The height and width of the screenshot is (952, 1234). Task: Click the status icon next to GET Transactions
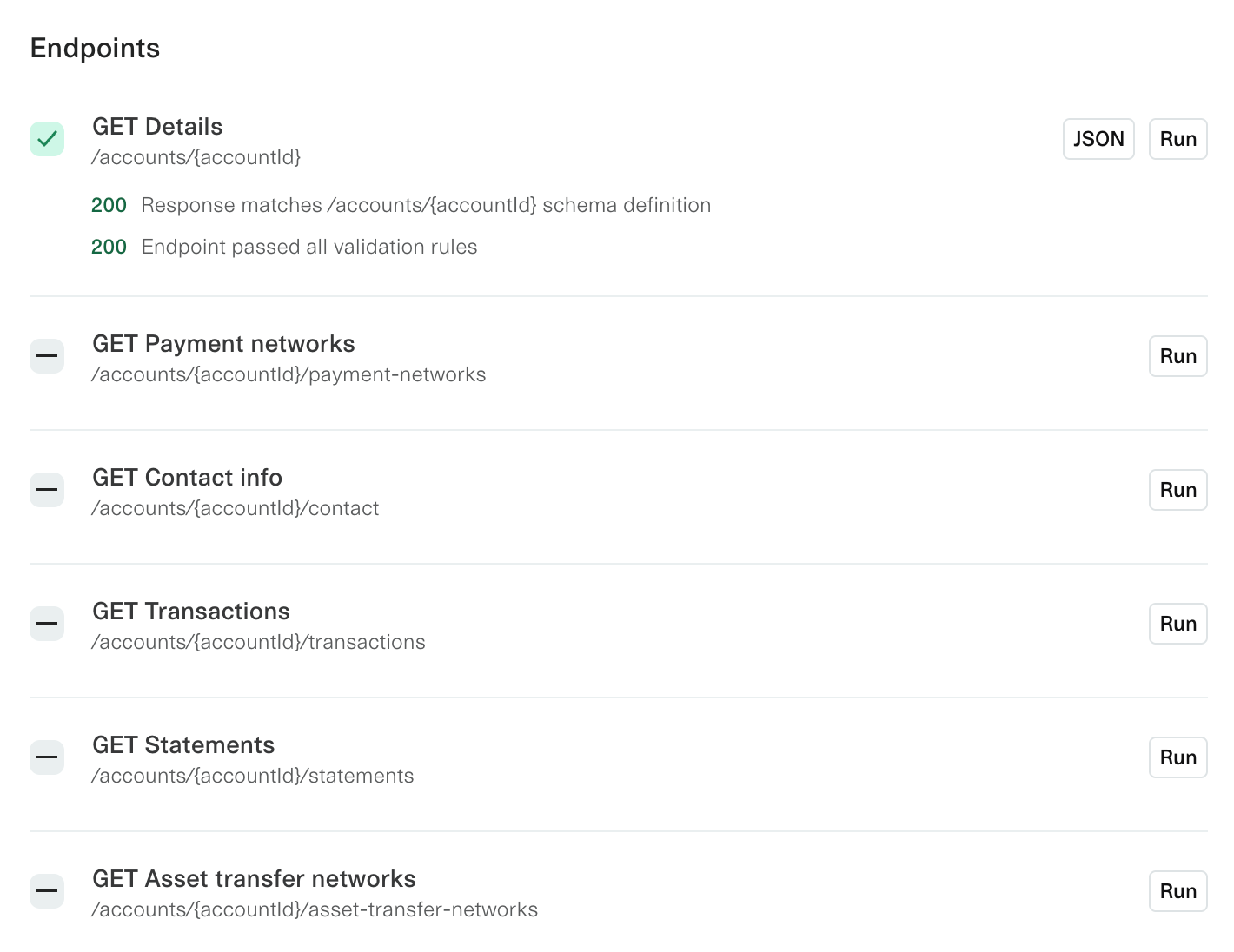click(x=47, y=624)
